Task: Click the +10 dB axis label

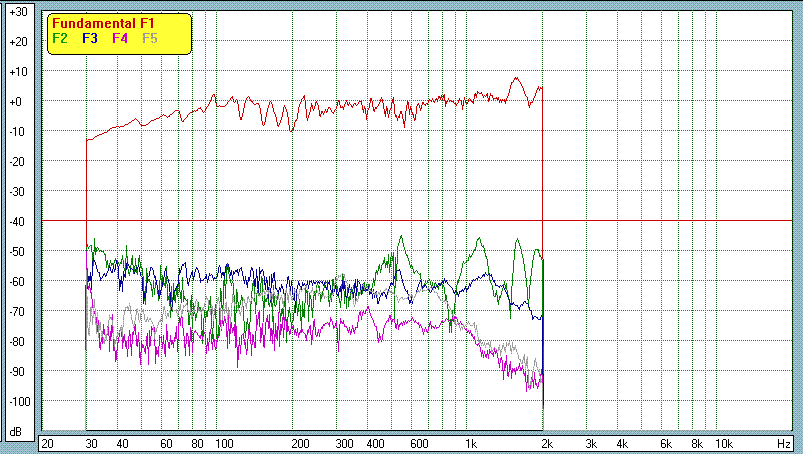Action: 18,72
